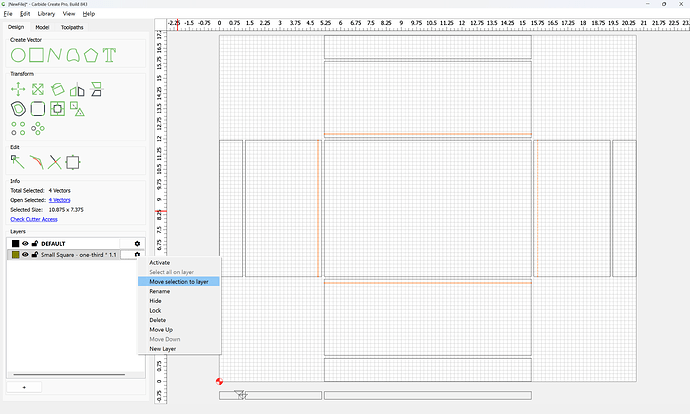This screenshot has height=414, width=690.
Task: Activate the Node Edit tool
Action: (x=18, y=162)
